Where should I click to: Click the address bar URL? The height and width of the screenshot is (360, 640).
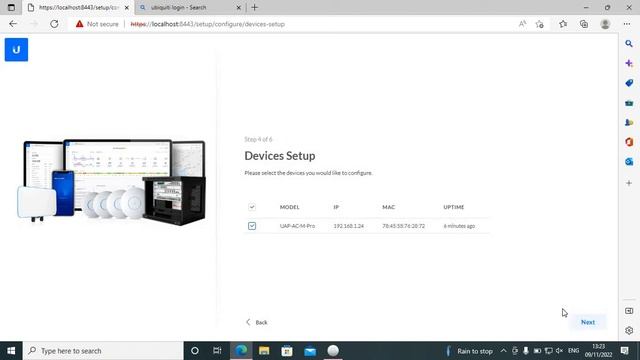click(x=207, y=24)
